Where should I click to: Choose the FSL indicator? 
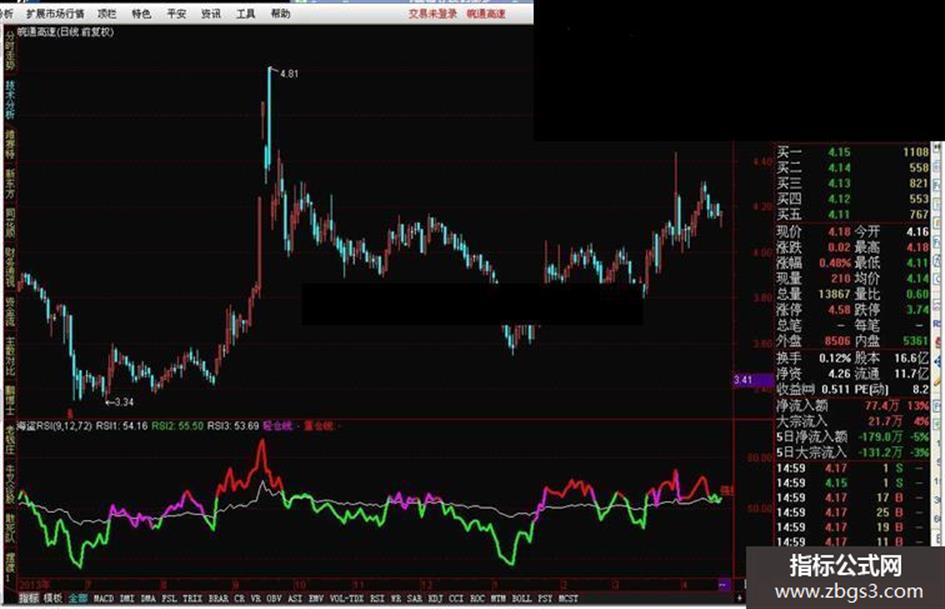[169, 598]
